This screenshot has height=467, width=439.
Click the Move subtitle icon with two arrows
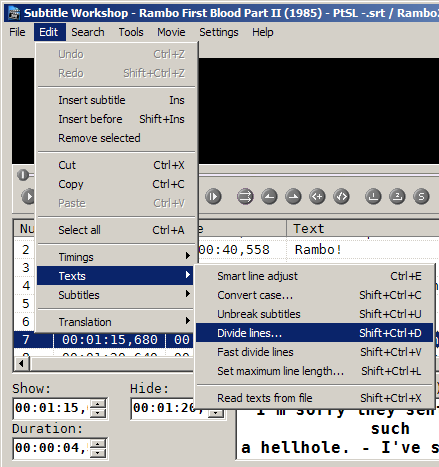(245, 196)
